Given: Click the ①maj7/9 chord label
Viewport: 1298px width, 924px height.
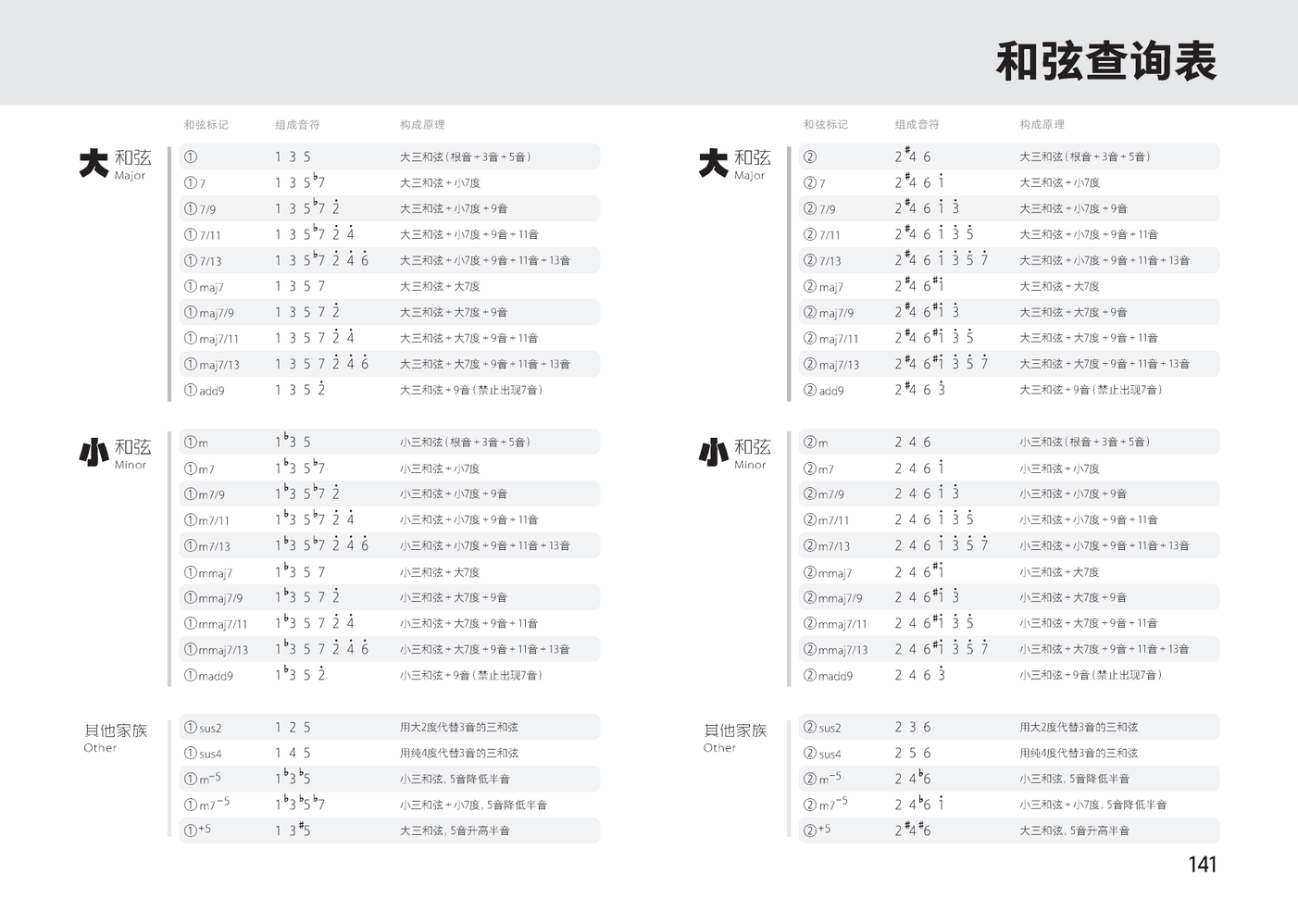Looking at the screenshot, I should [x=209, y=313].
